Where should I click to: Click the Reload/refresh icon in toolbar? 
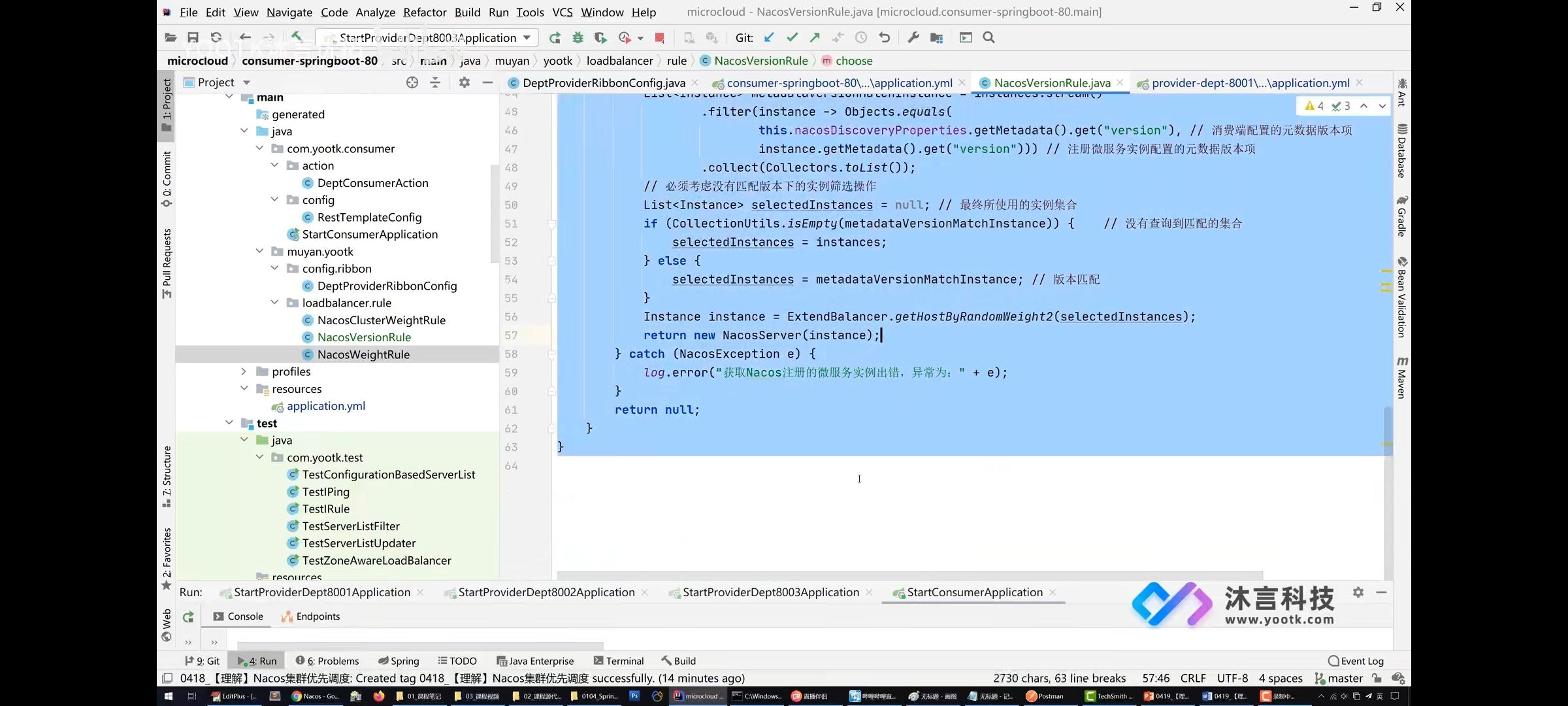tap(216, 37)
